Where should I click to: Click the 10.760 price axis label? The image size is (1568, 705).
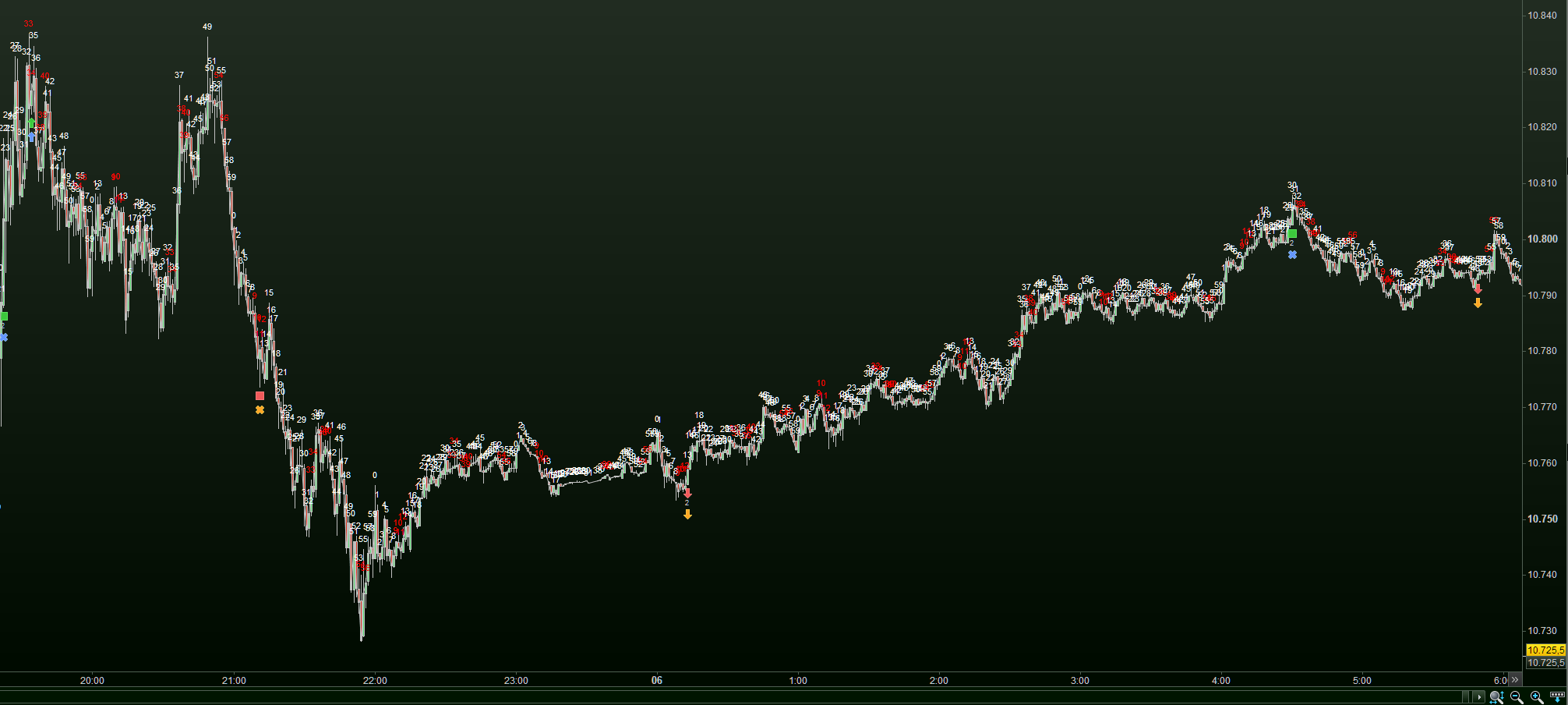click(1542, 463)
